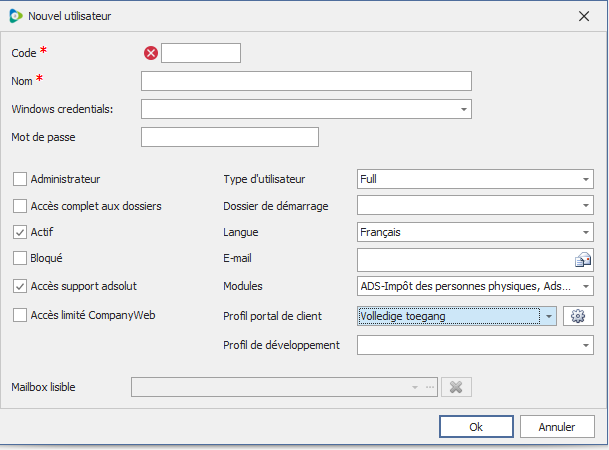Focus the Code input field
The width and height of the screenshot is (609, 450).
[201, 53]
